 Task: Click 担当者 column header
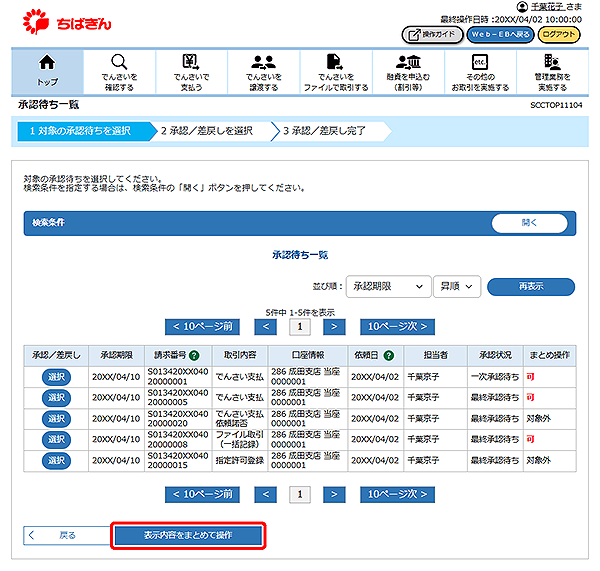pyautogui.click(x=435, y=356)
